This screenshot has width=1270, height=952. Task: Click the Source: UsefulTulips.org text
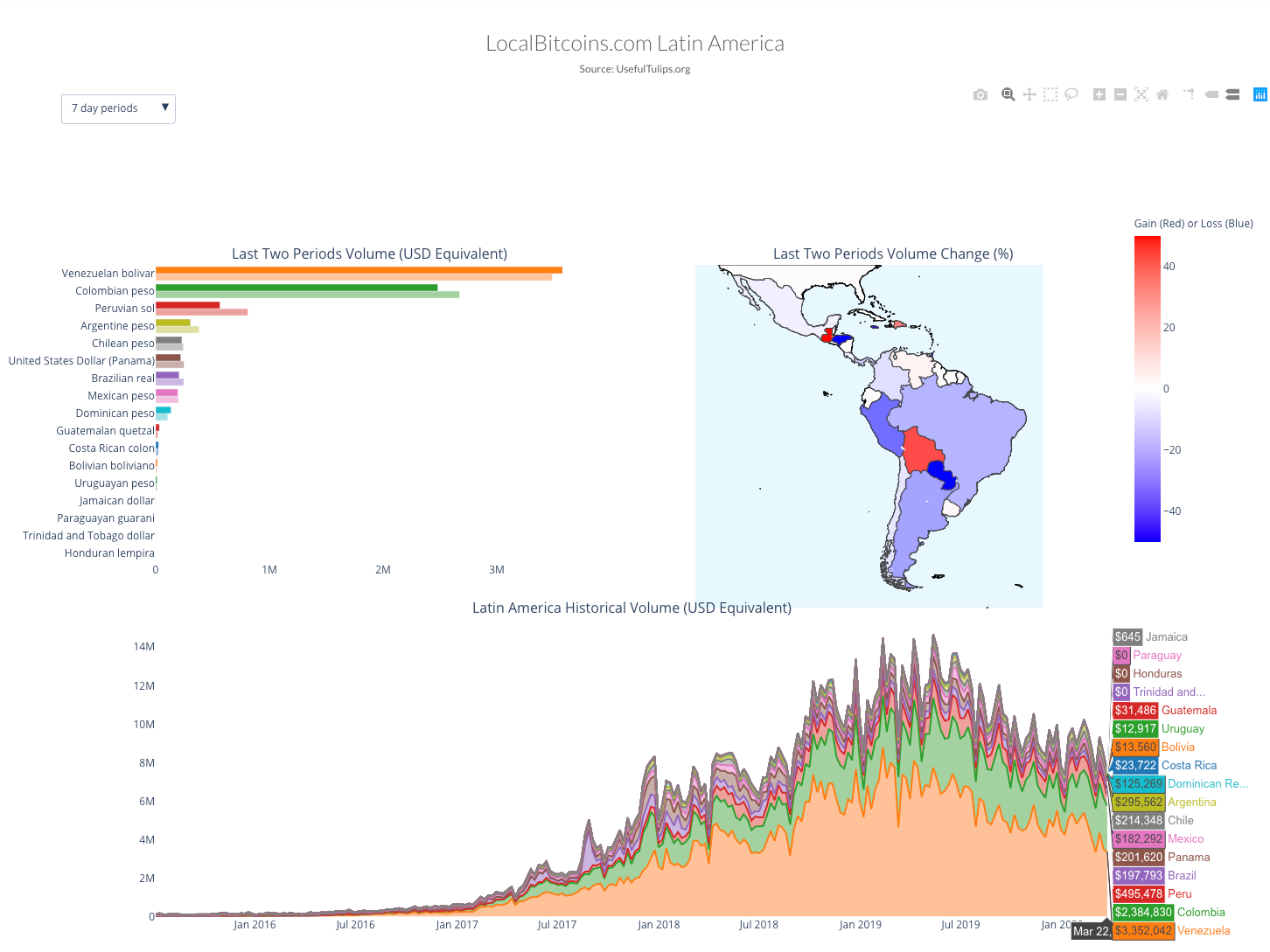635,69
